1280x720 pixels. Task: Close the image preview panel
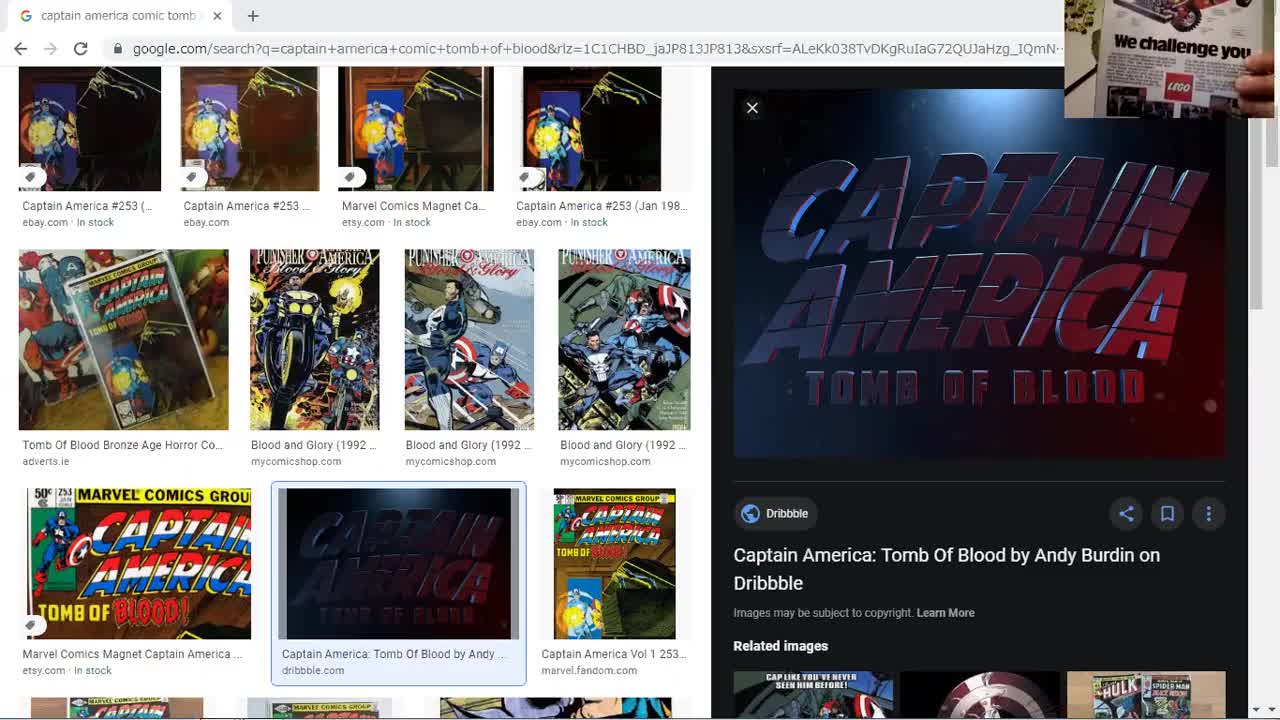tap(752, 108)
